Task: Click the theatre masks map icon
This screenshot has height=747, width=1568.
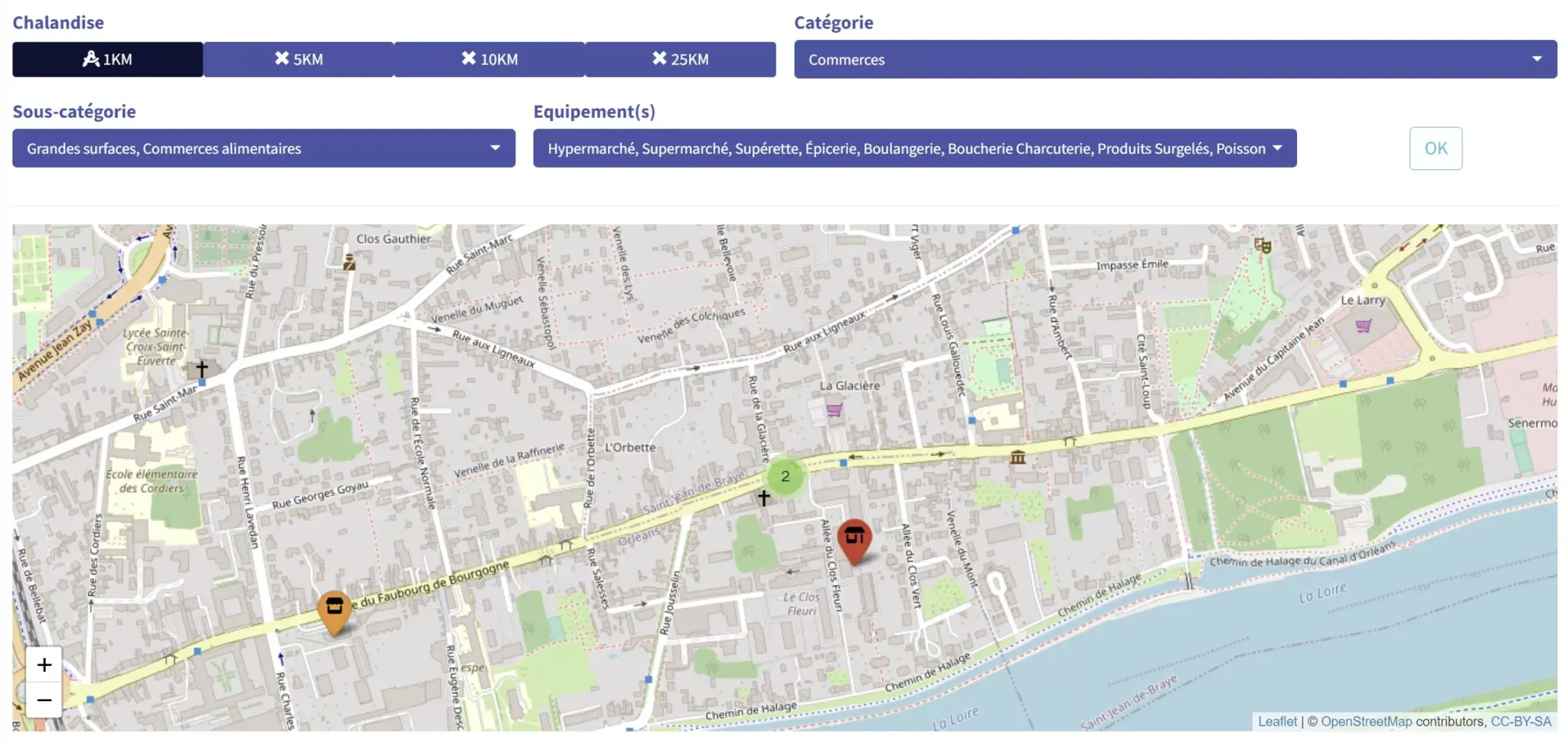Action: pos(1263,246)
